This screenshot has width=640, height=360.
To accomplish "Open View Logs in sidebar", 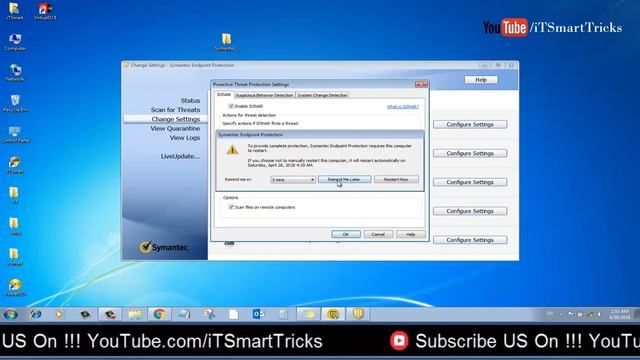I will coord(185,138).
